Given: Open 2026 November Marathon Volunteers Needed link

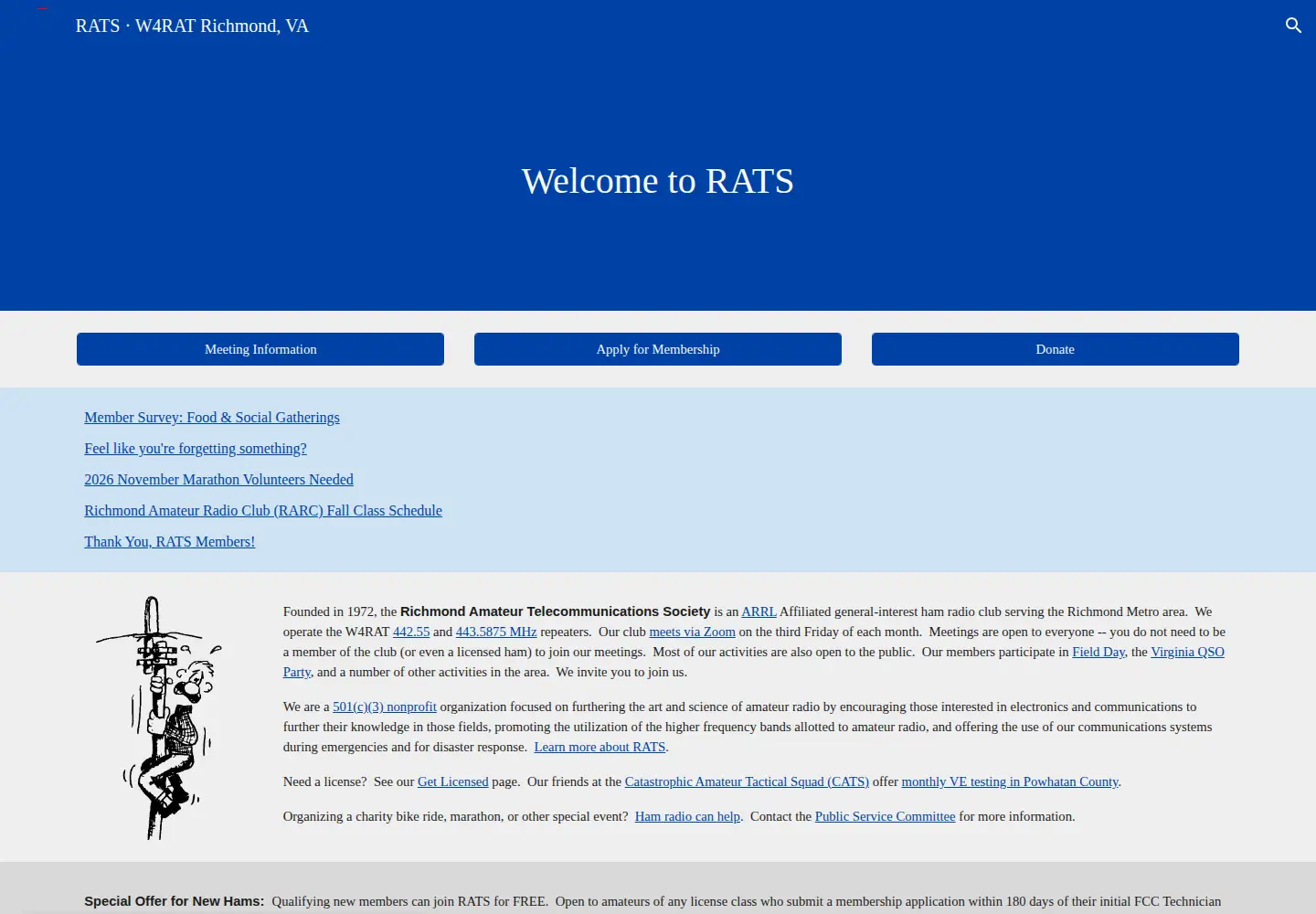Looking at the screenshot, I should click(218, 480).
